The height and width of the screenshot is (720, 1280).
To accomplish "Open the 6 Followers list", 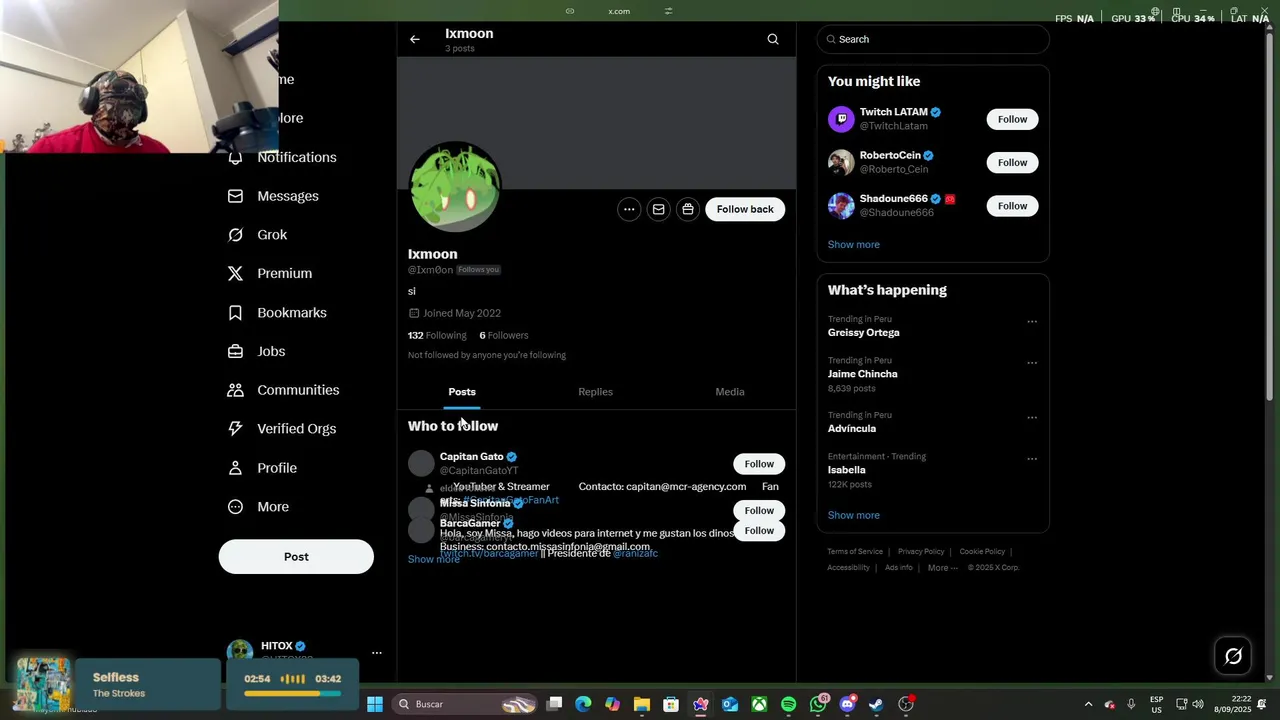I will point(504,335).
